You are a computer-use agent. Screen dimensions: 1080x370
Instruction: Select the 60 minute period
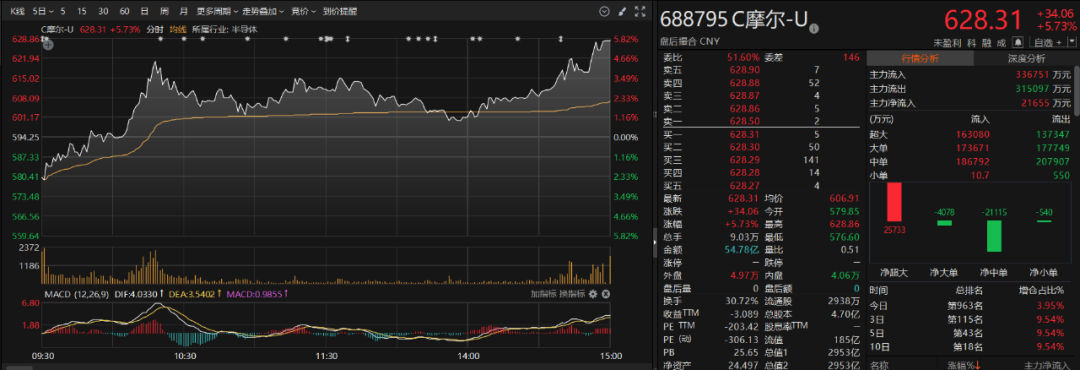tap(124, 11)
